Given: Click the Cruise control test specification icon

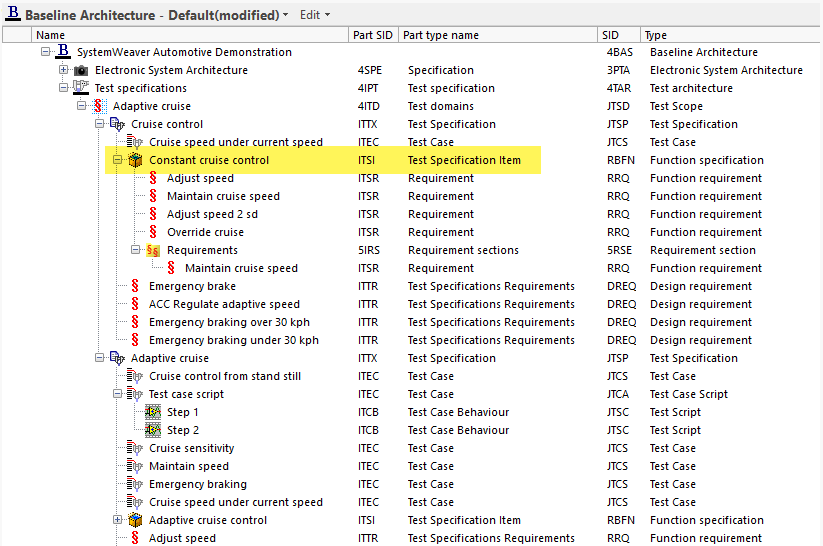Looking at the screenshot, I should 117,124.
